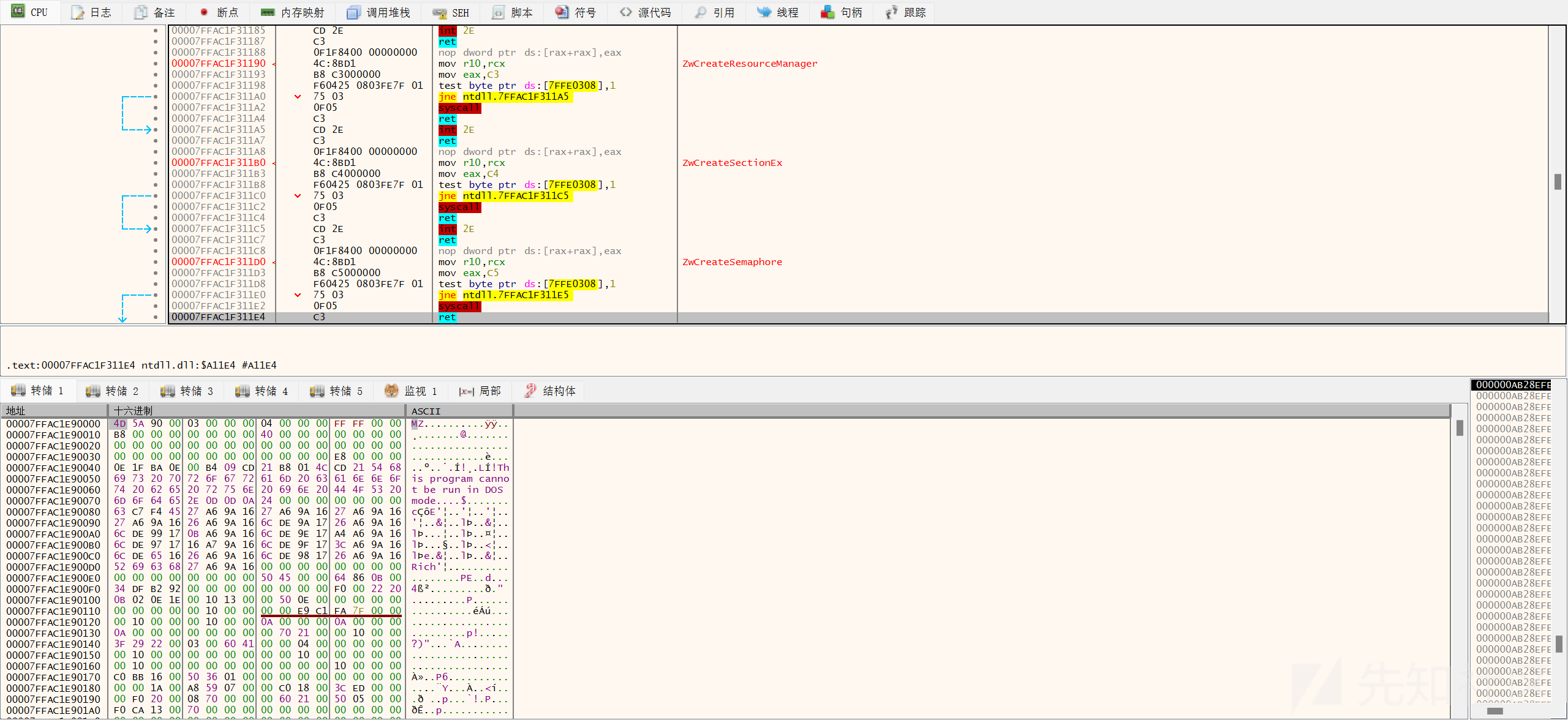Viewport: 1568px width, 720px height.
Task: Toggle breakpoint bullet at address 00007FFAC1F311D0
Action: tap(156, 262)
